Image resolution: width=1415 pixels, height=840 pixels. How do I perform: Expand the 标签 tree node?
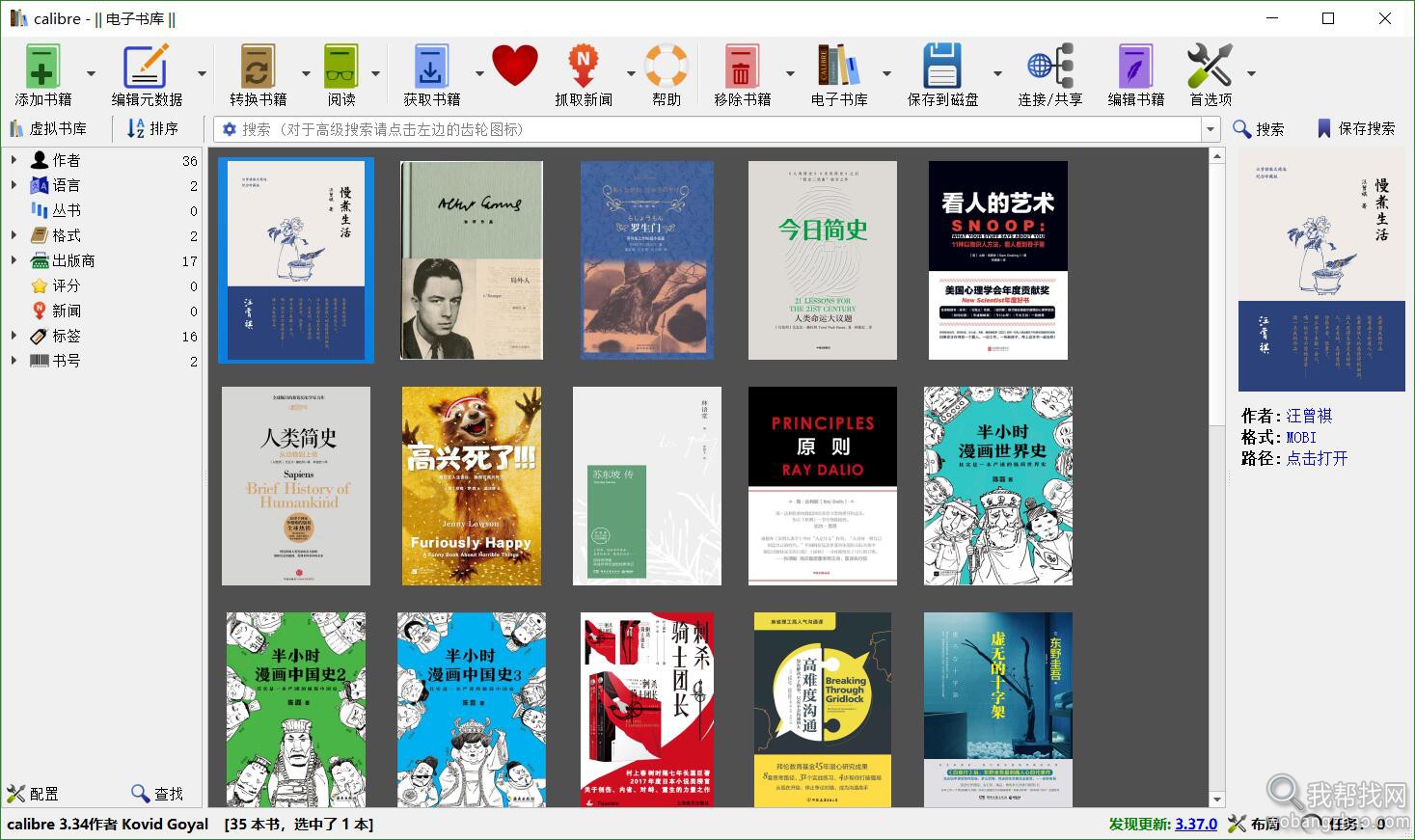(14, 336)
